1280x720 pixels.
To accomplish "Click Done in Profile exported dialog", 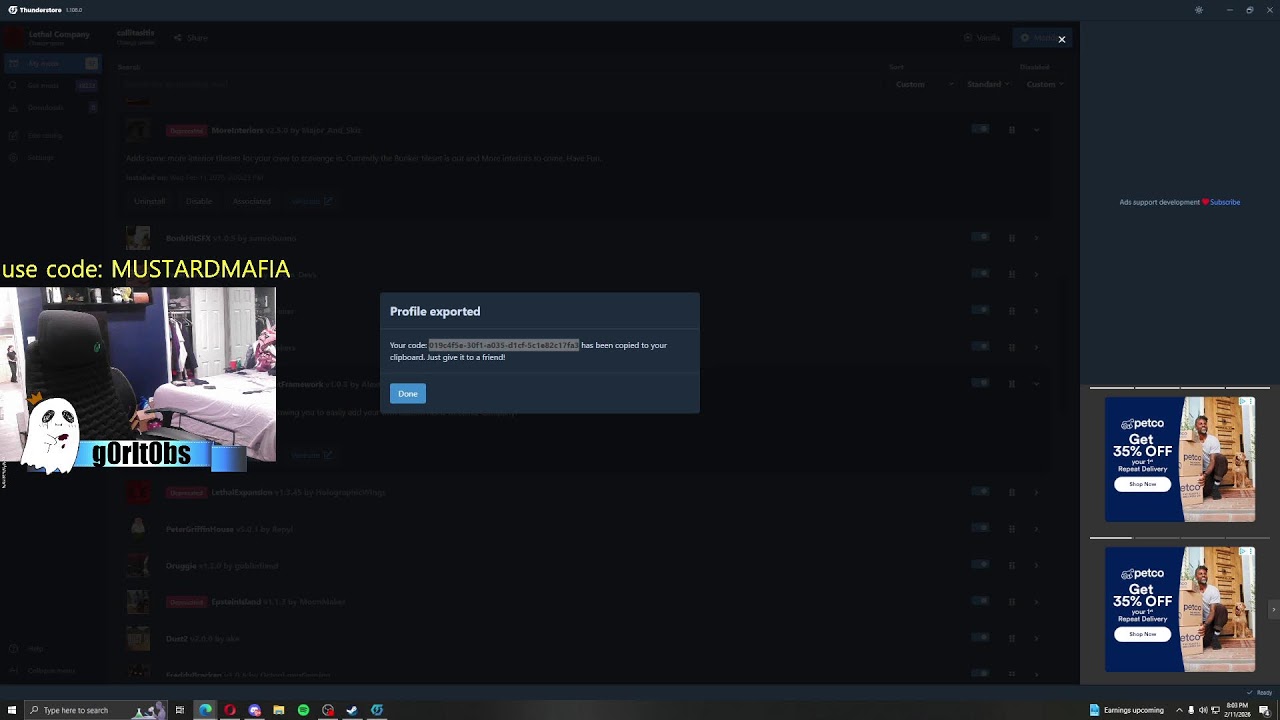I will pyautogui.click(x=407, y=394).
